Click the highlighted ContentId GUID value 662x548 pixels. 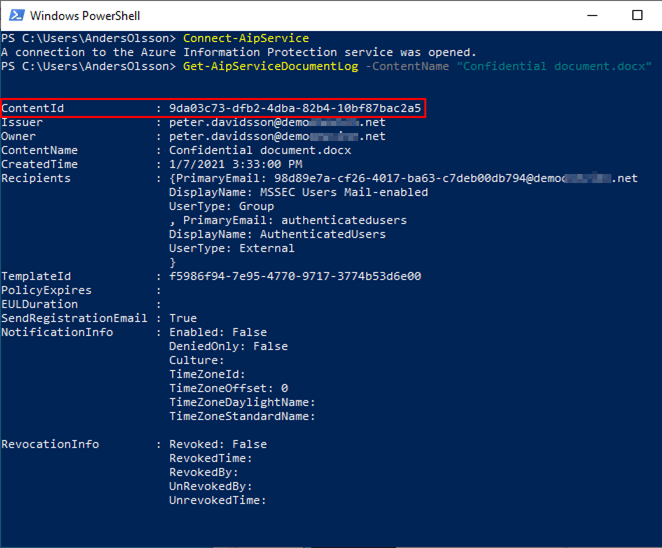pos(295,107)
